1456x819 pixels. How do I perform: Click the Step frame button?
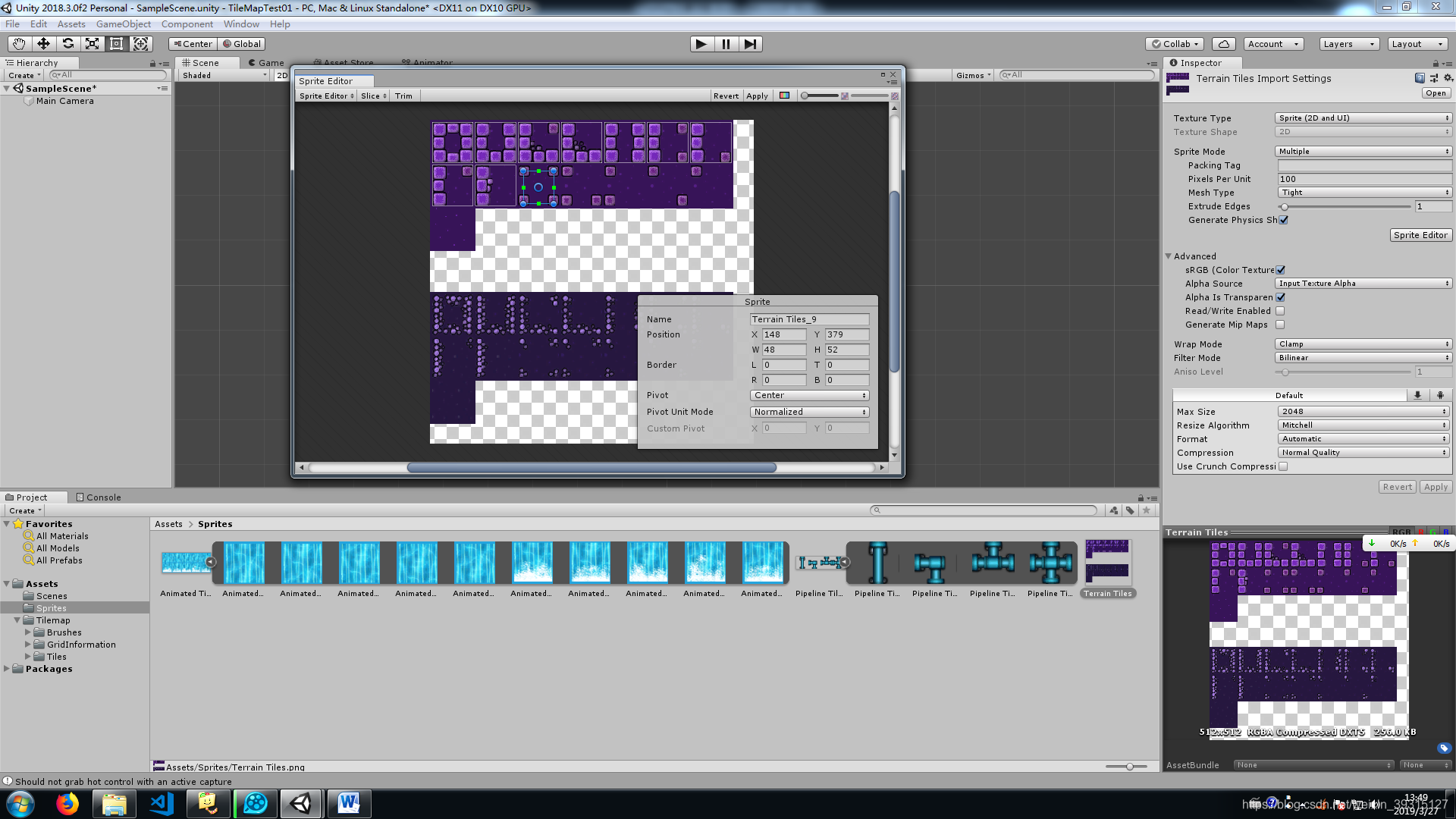pos(750,44)
